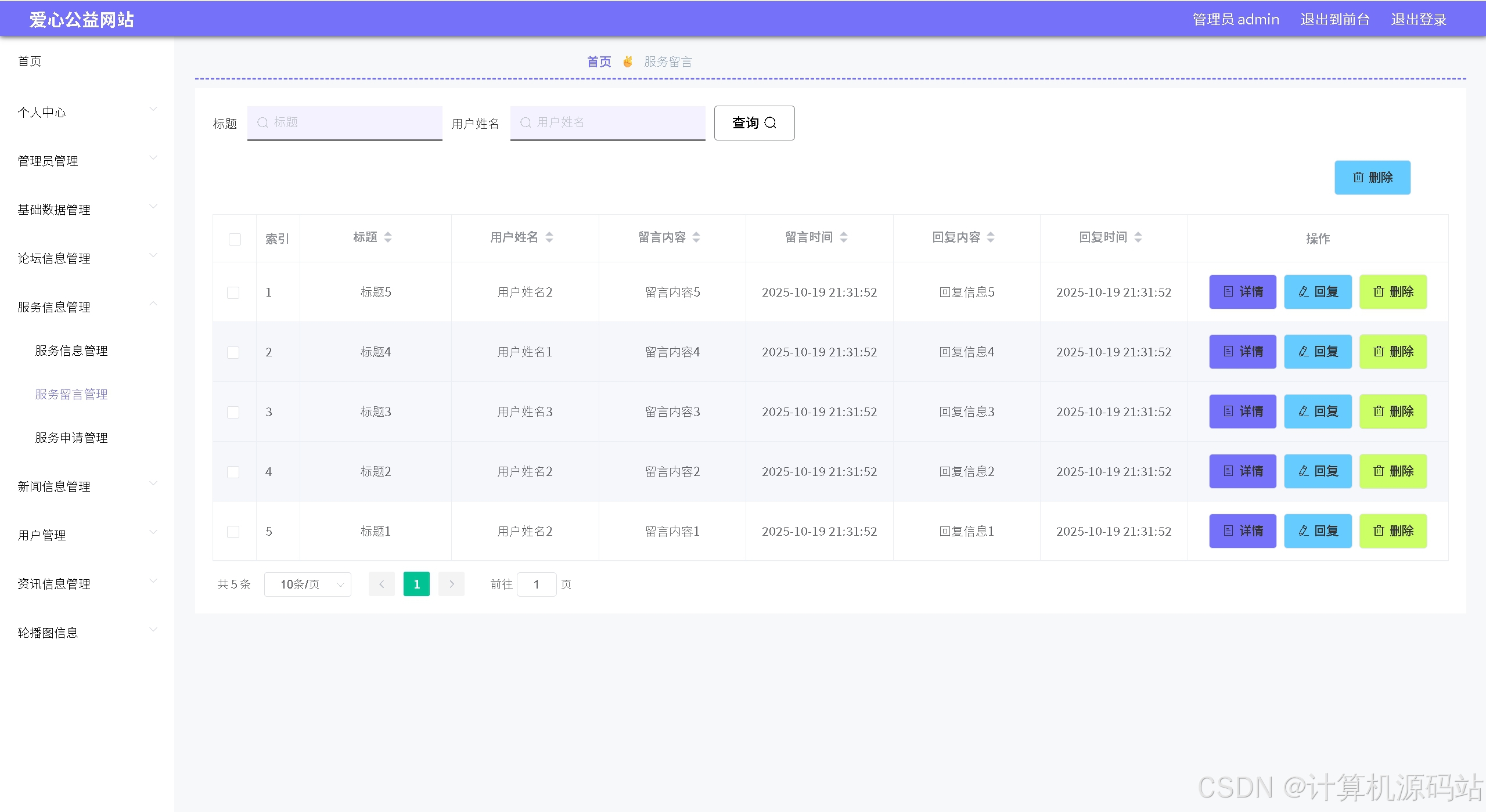Check the checkbox for row index 2
Viewport: 1486px width, 812px height.
pyautogui.click(x=233, y=352)
